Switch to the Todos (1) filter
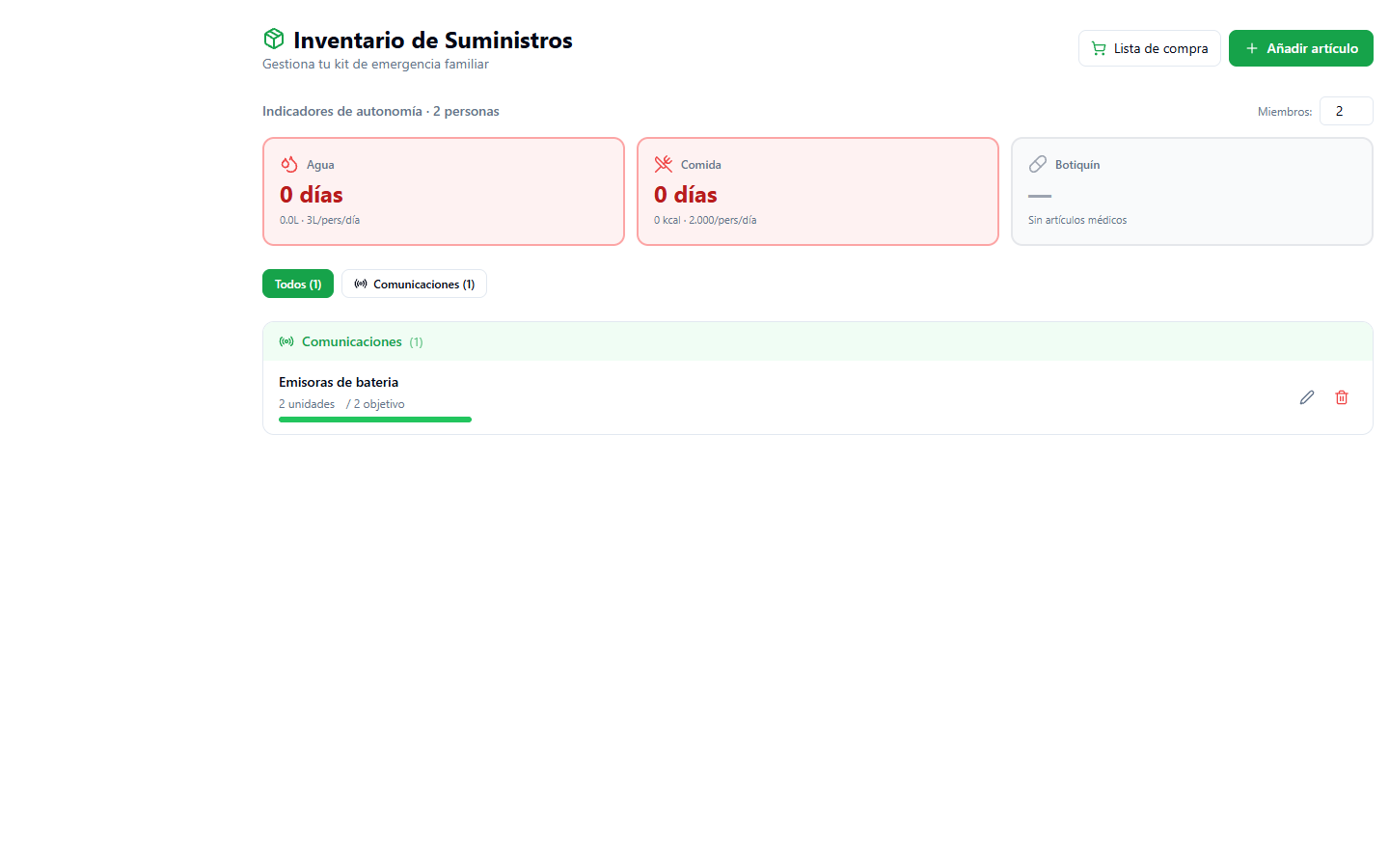Viewport: 1389px width, 868px height. point(298,284)
